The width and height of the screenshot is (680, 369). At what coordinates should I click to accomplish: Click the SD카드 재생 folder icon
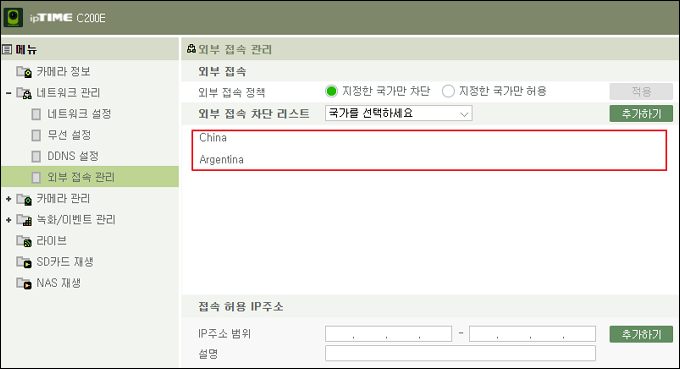[x=24, y=262]
